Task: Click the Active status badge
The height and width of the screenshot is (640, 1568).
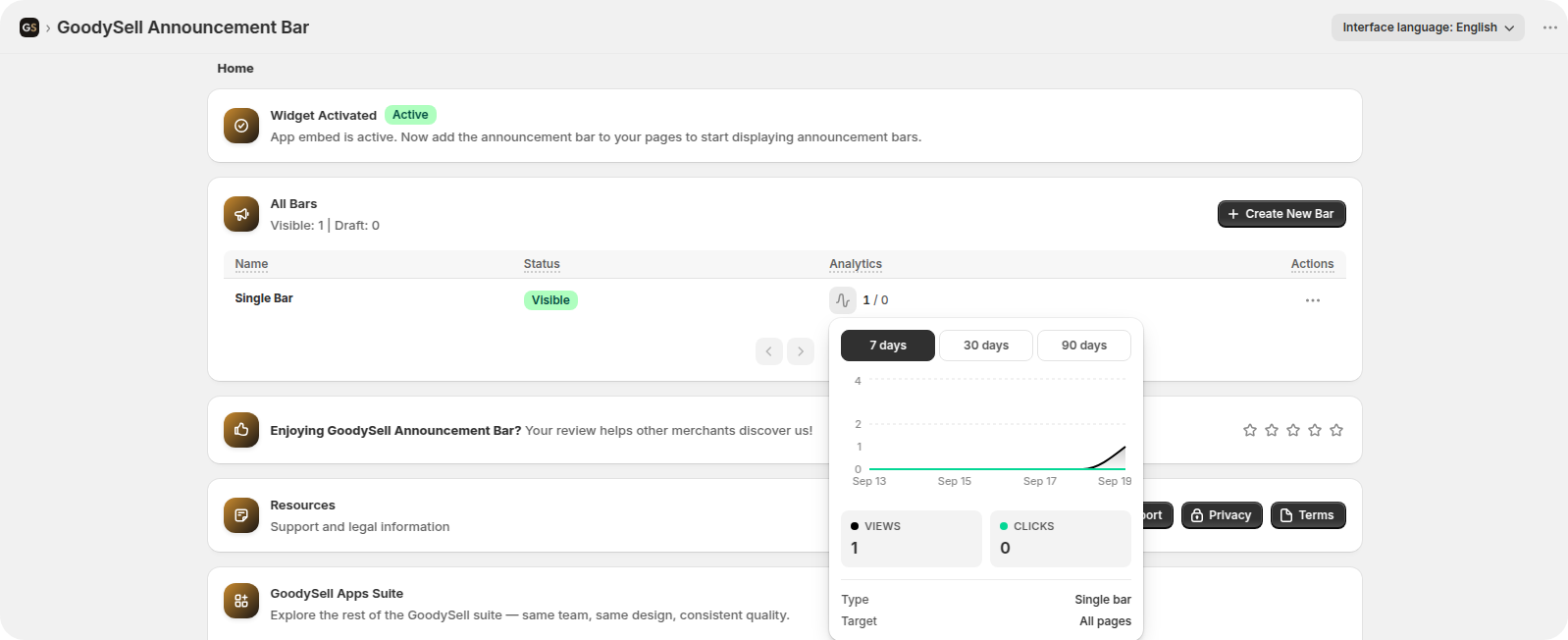Action: (410, 115)
